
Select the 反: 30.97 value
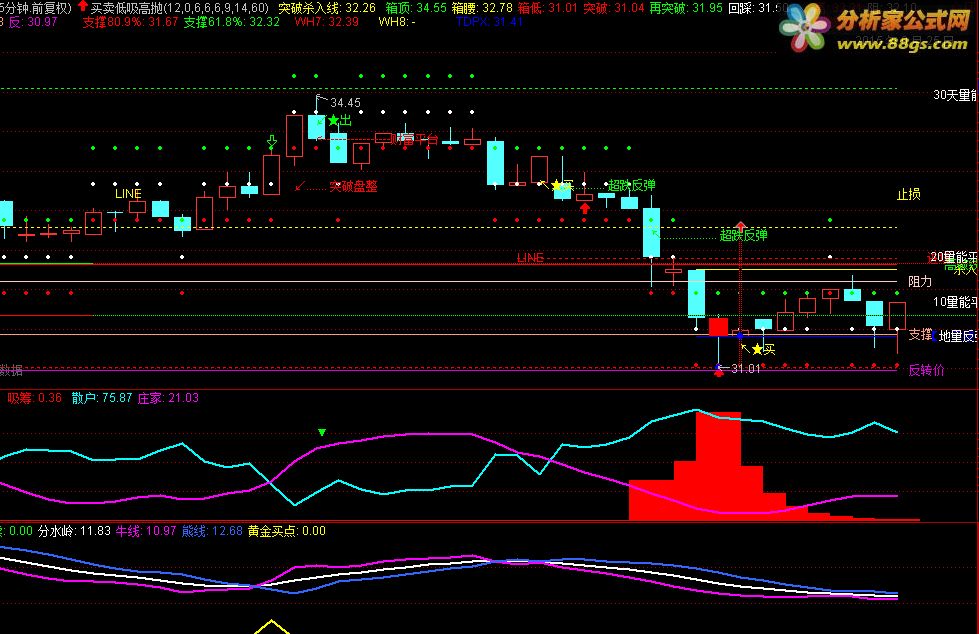point(33,22)
